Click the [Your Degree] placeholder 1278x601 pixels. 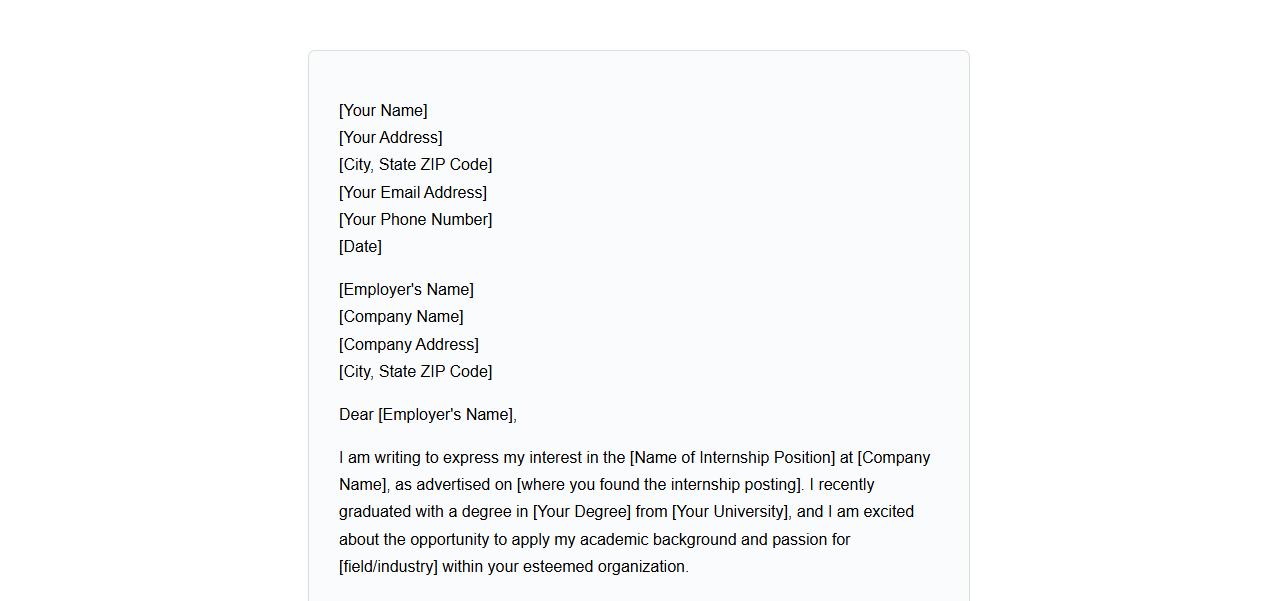[x=582, y=512]
